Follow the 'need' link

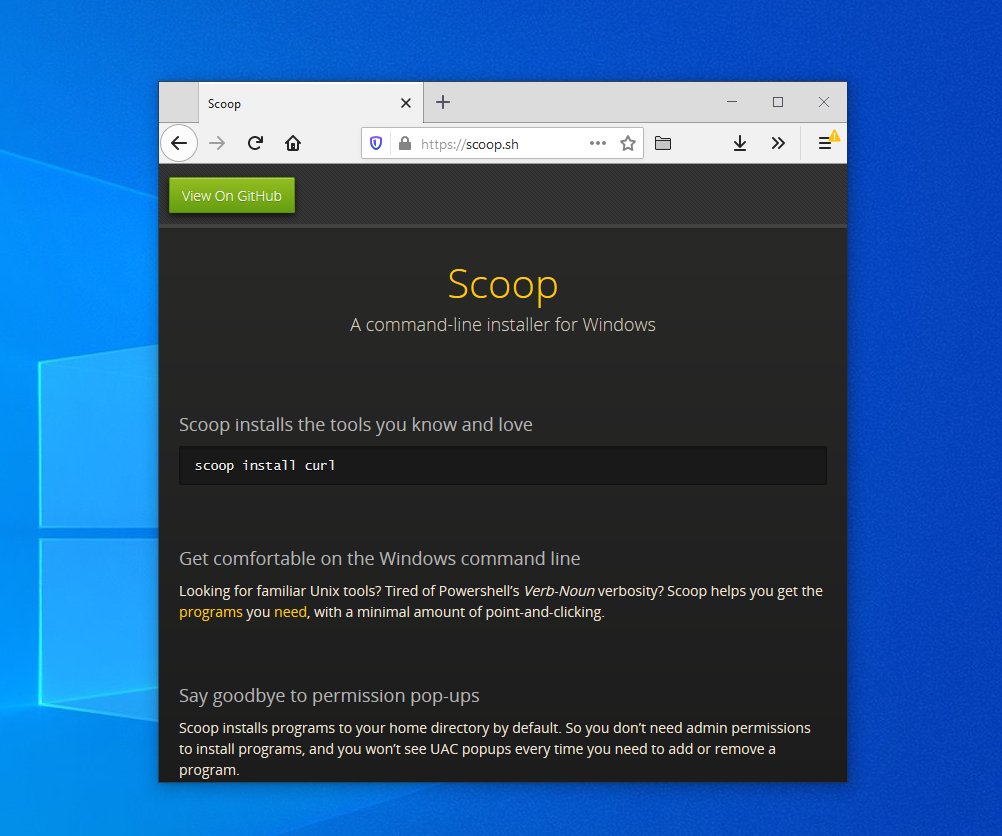pyautogui.click(x=291, y=612)
